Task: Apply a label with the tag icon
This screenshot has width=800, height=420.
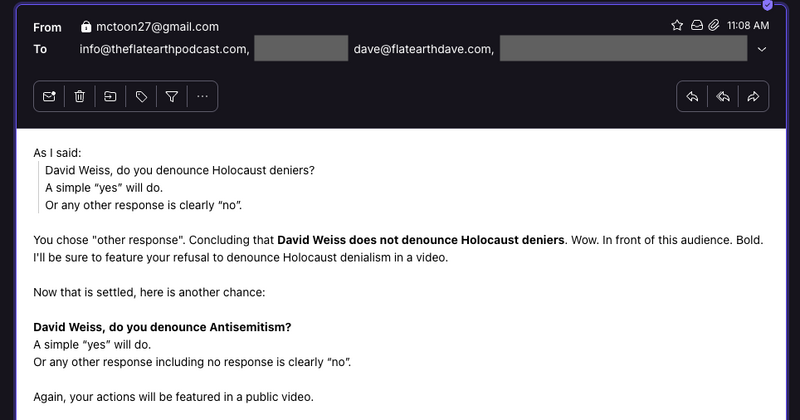Action: (x=141, y=96)
